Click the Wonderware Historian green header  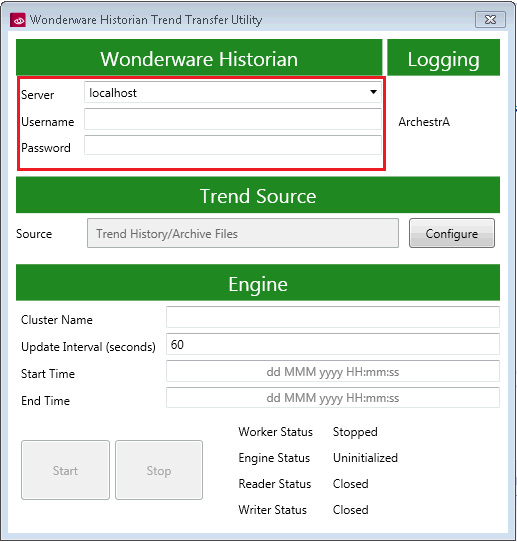[199, 57]
